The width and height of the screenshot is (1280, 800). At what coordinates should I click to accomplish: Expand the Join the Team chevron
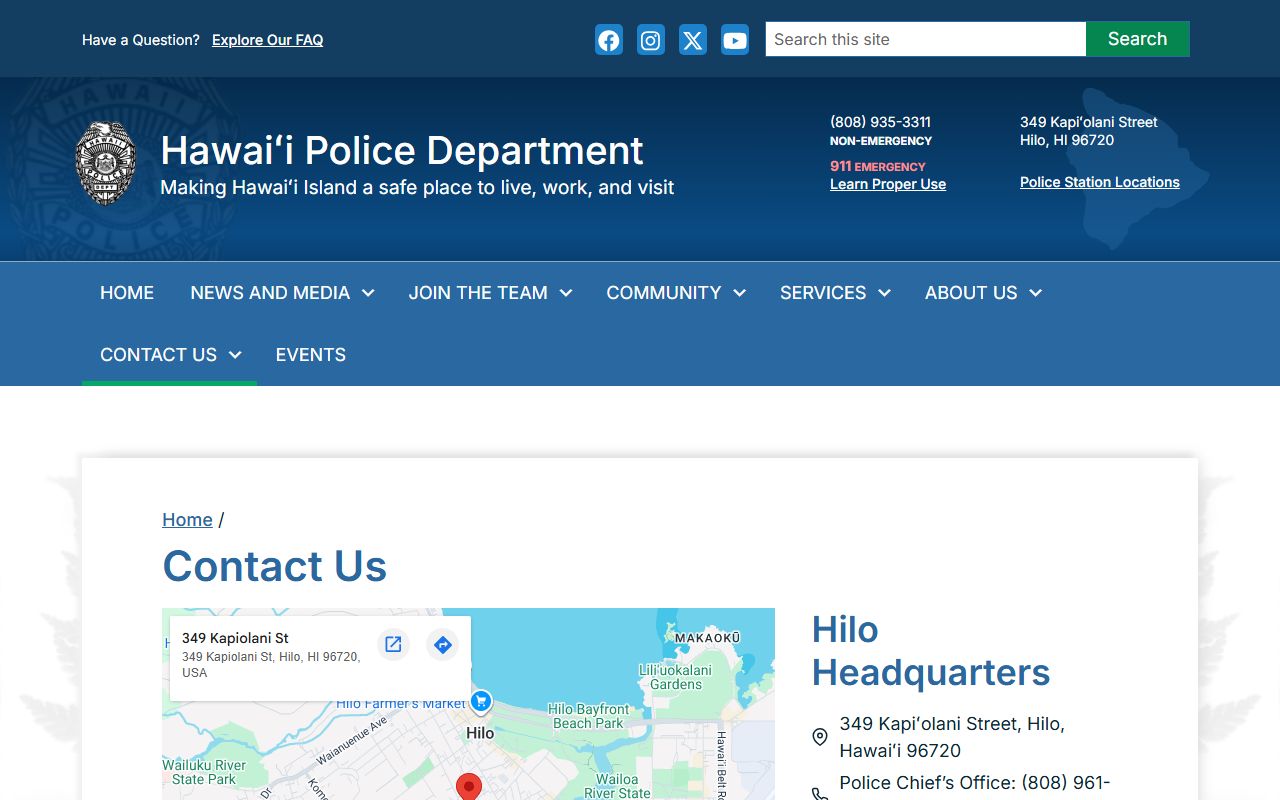566,293
